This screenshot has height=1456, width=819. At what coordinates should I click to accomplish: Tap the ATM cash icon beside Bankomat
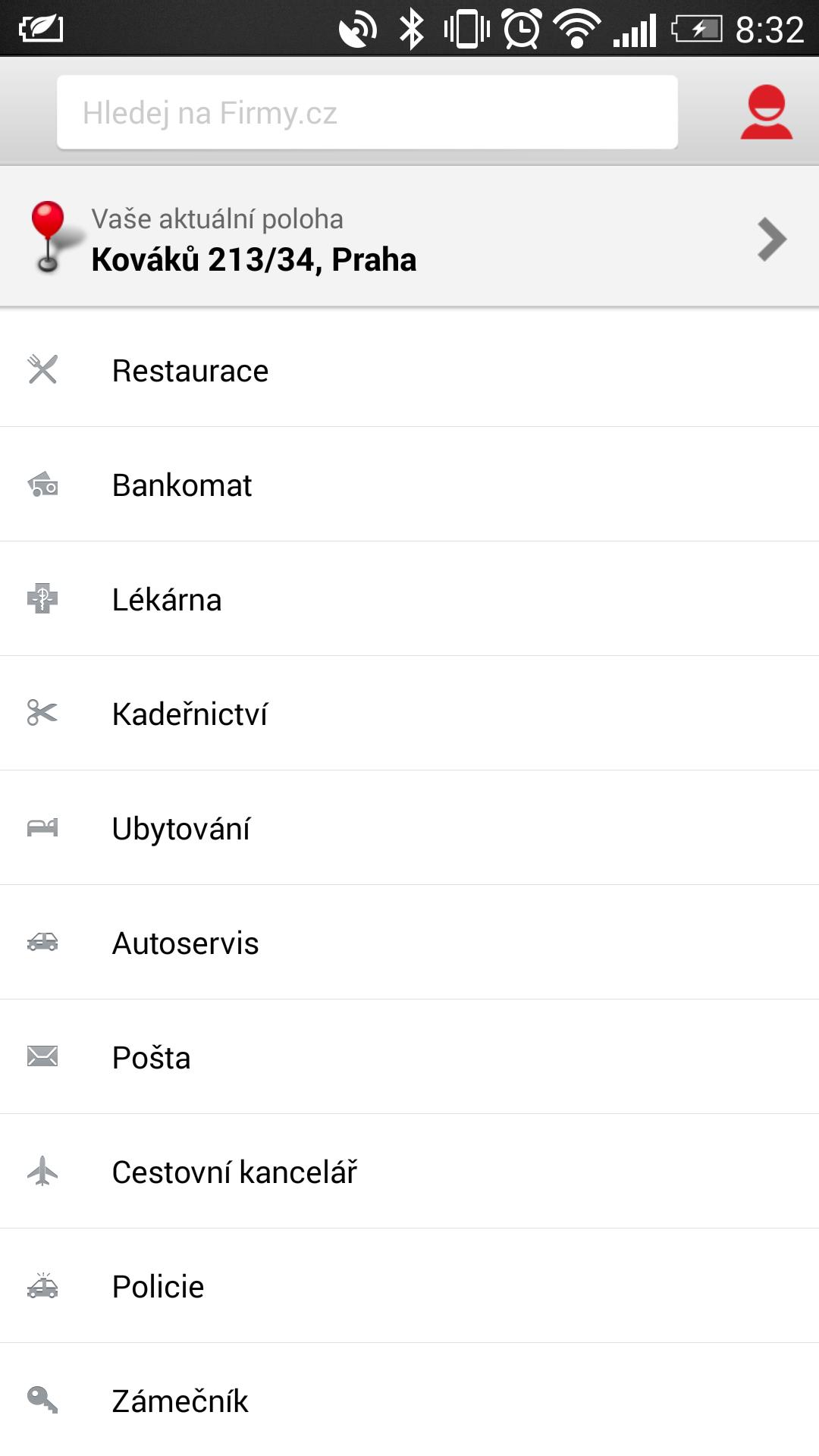(42, 485)
